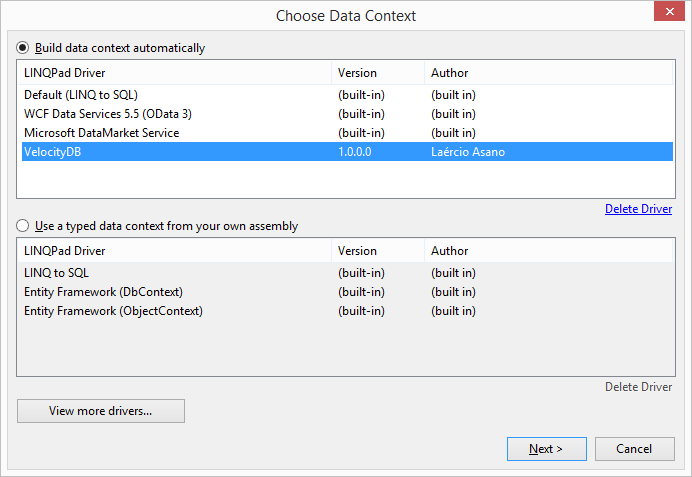This screenshot has width=692, height=477.
Task: Close the dialog with the red X
Action: click(669, 11)
